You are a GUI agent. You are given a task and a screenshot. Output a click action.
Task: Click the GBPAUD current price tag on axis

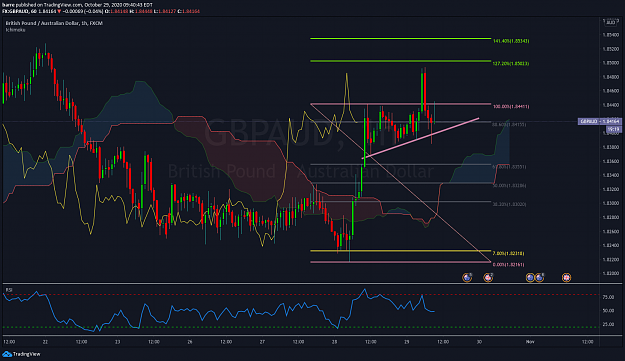[x=600, y=121]
